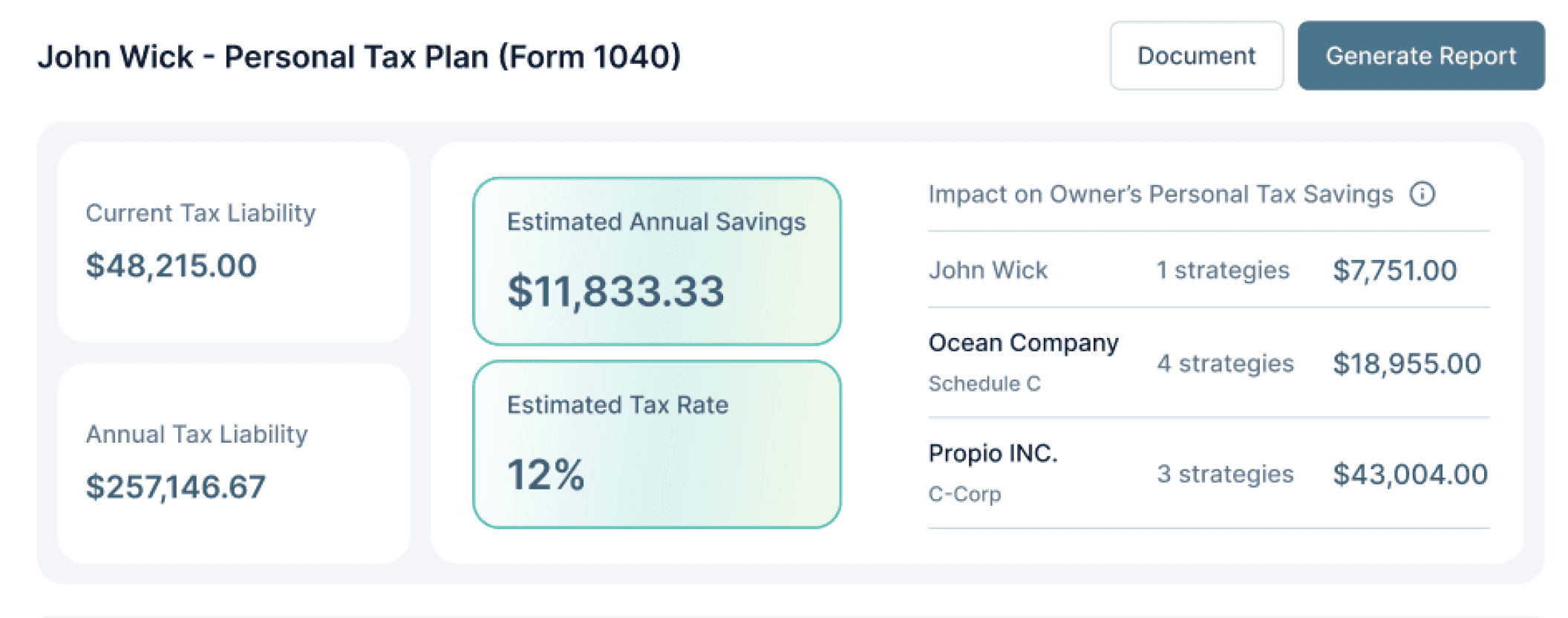Click the C-Corp entity type label
The image size is (1568, 618).
click(964, 494)
